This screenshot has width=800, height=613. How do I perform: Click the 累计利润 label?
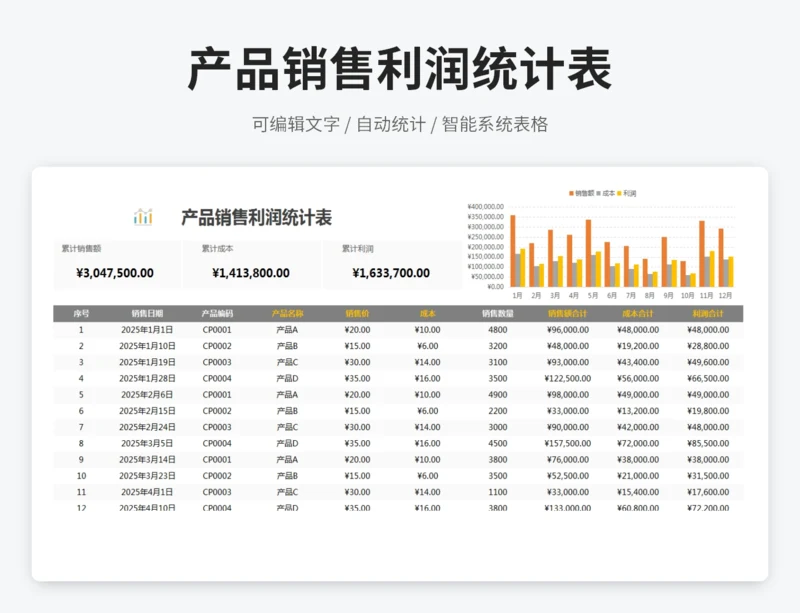[358, 249]
